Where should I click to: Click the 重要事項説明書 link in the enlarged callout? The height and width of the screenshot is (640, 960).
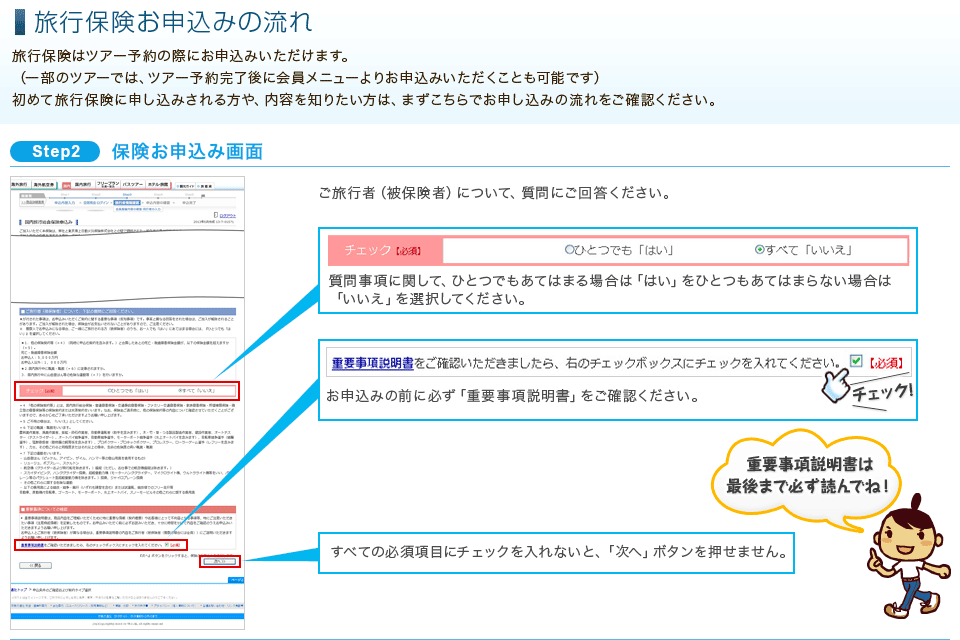point(372,362)
